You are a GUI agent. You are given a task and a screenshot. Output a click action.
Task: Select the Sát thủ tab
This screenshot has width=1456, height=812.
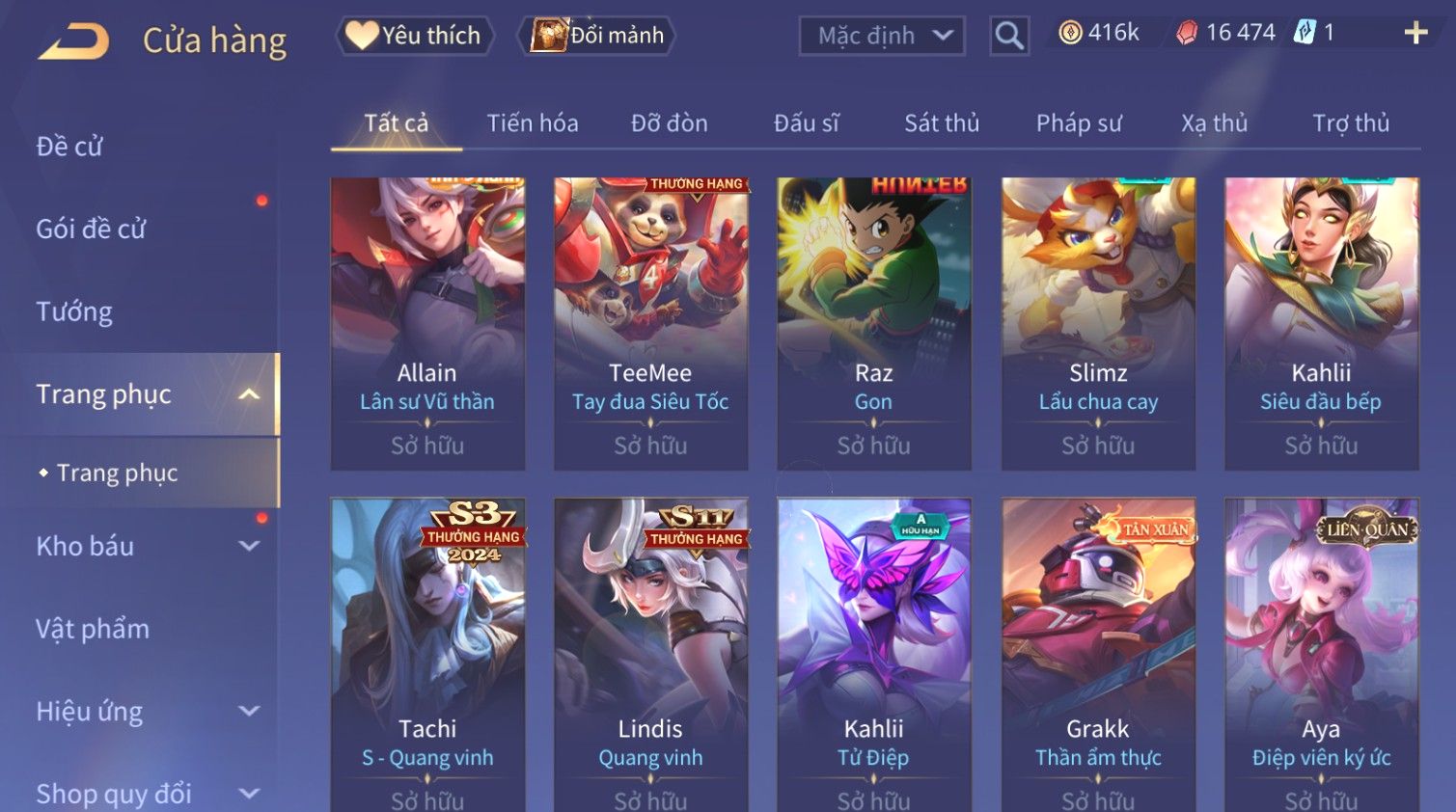(x=942, y=123)
